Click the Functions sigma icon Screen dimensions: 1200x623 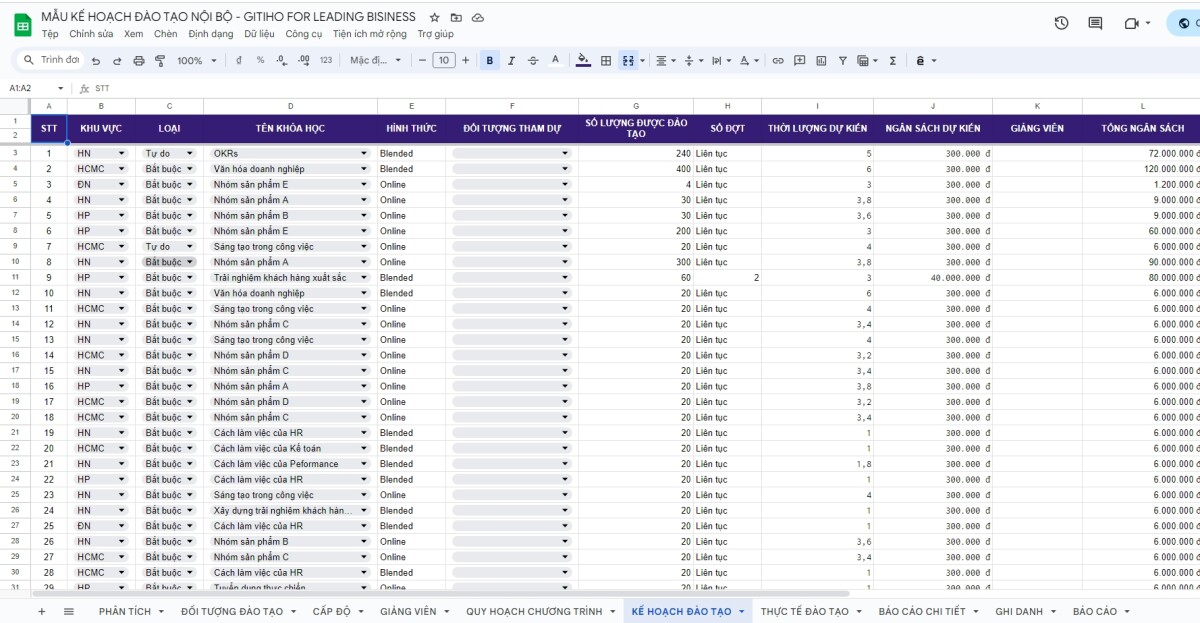(x=893, y=61)
